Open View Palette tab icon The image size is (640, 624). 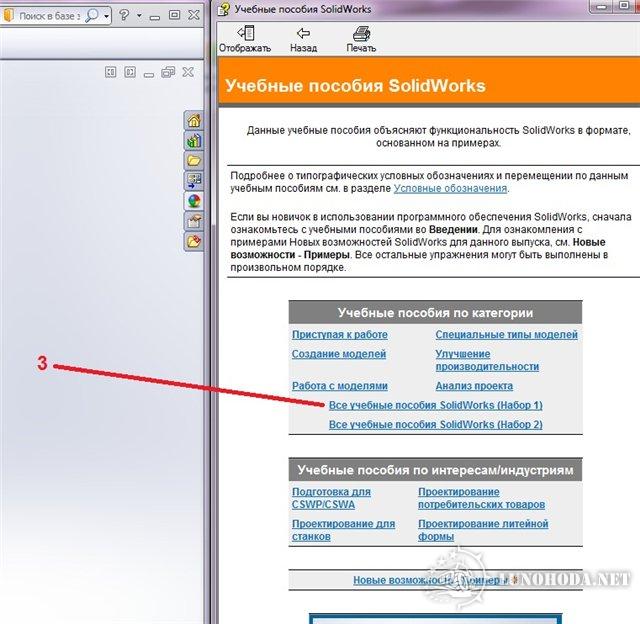(x=194, y=181)
